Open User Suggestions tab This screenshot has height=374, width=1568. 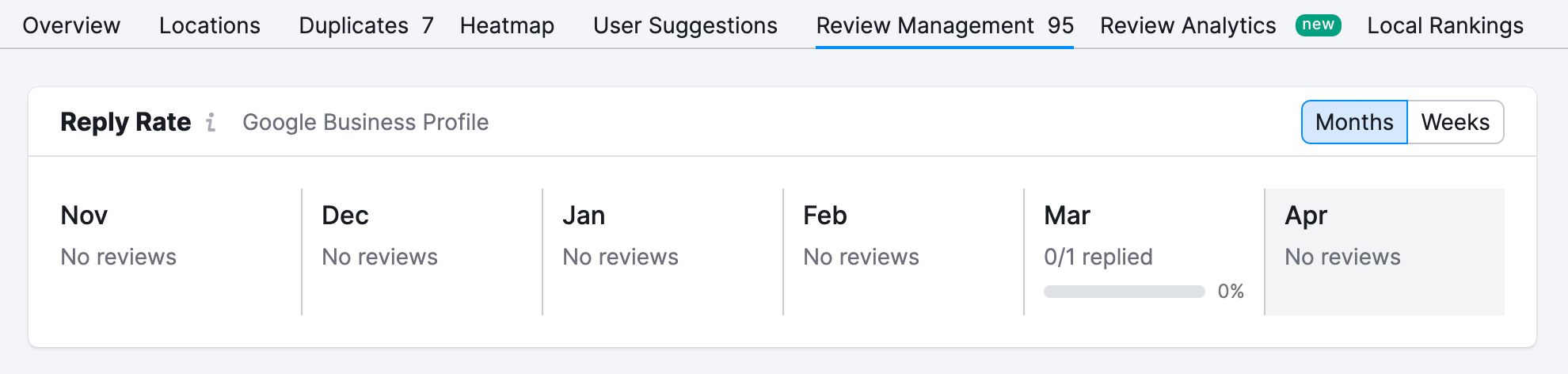(x=685, y=25)
